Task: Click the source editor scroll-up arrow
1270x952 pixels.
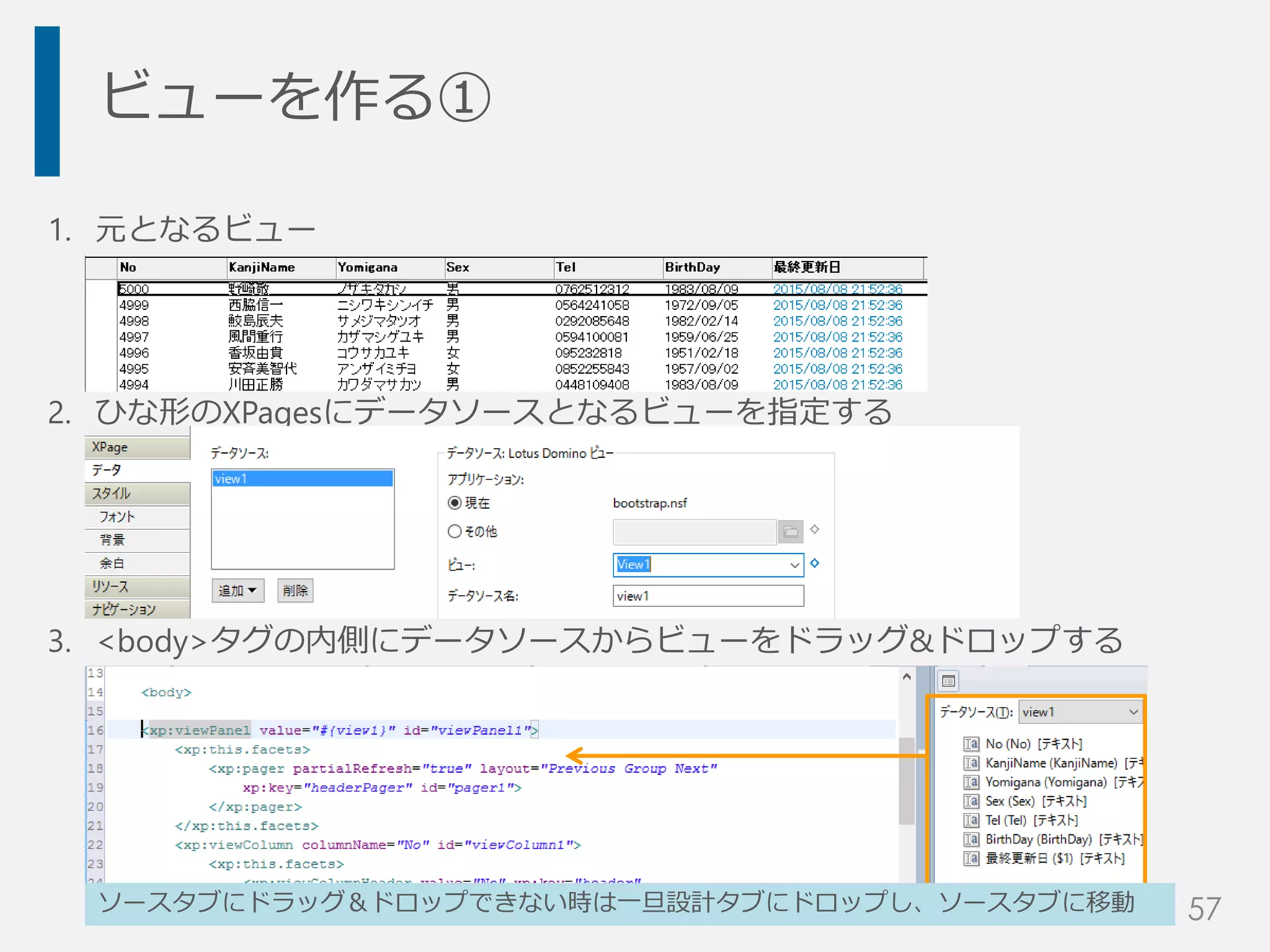Action: pyautogui.click(x=907, y=677)
